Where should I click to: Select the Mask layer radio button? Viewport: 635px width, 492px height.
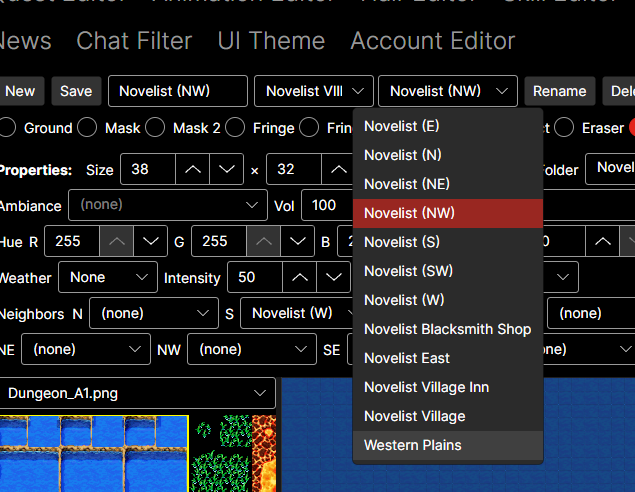tap(87, 128)
